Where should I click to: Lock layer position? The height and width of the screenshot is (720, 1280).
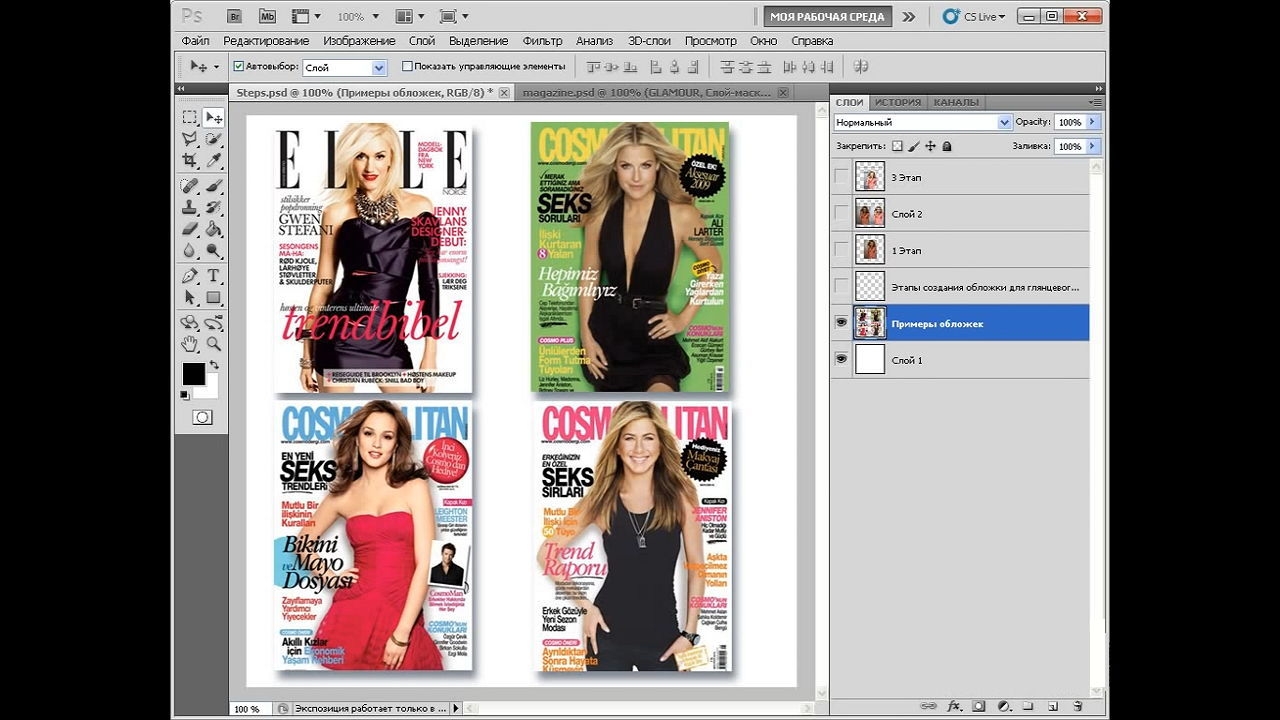(930, 146)
